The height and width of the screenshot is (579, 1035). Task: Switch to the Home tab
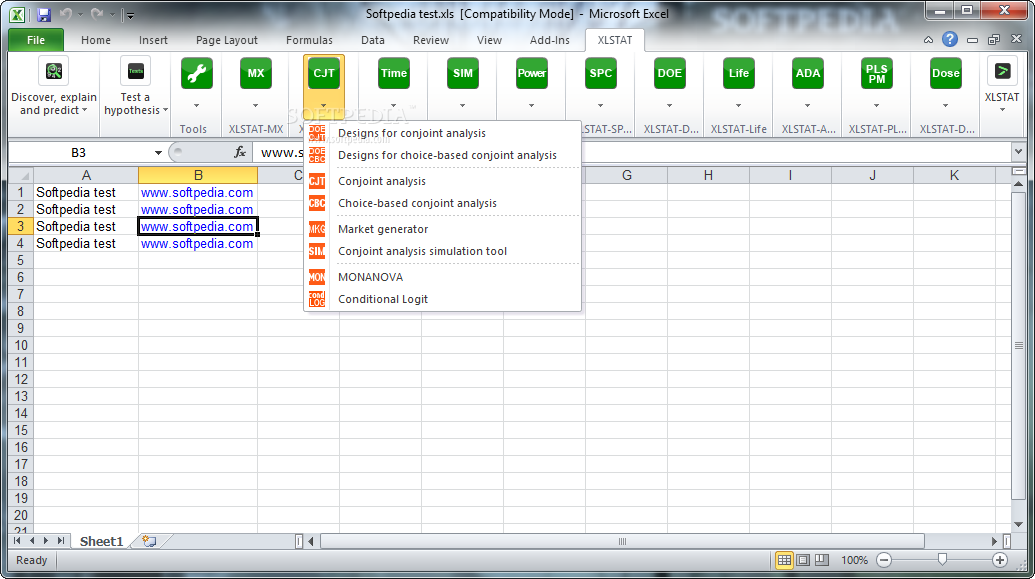click(x=96, y=40)
